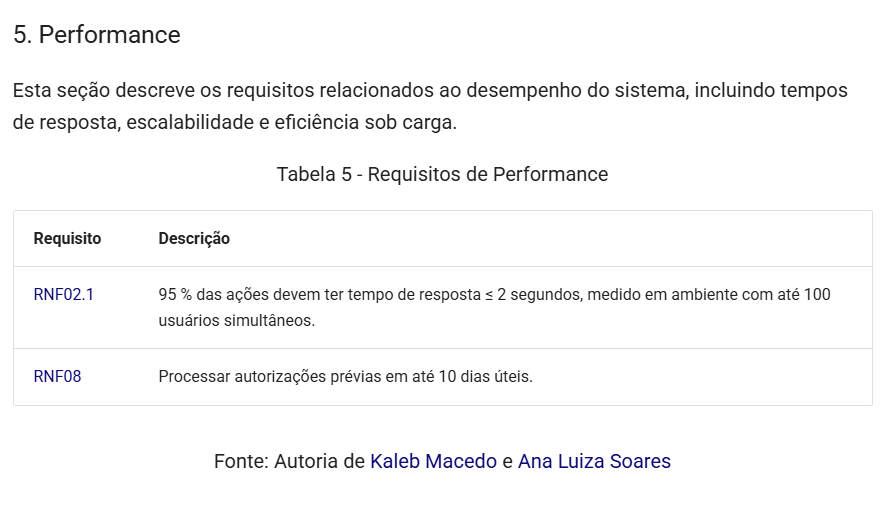The width and height of the screenshot is (893, 506).
Task: Click the 'Fonte: Autoria de' text
Action: click(x=289, y=461)
